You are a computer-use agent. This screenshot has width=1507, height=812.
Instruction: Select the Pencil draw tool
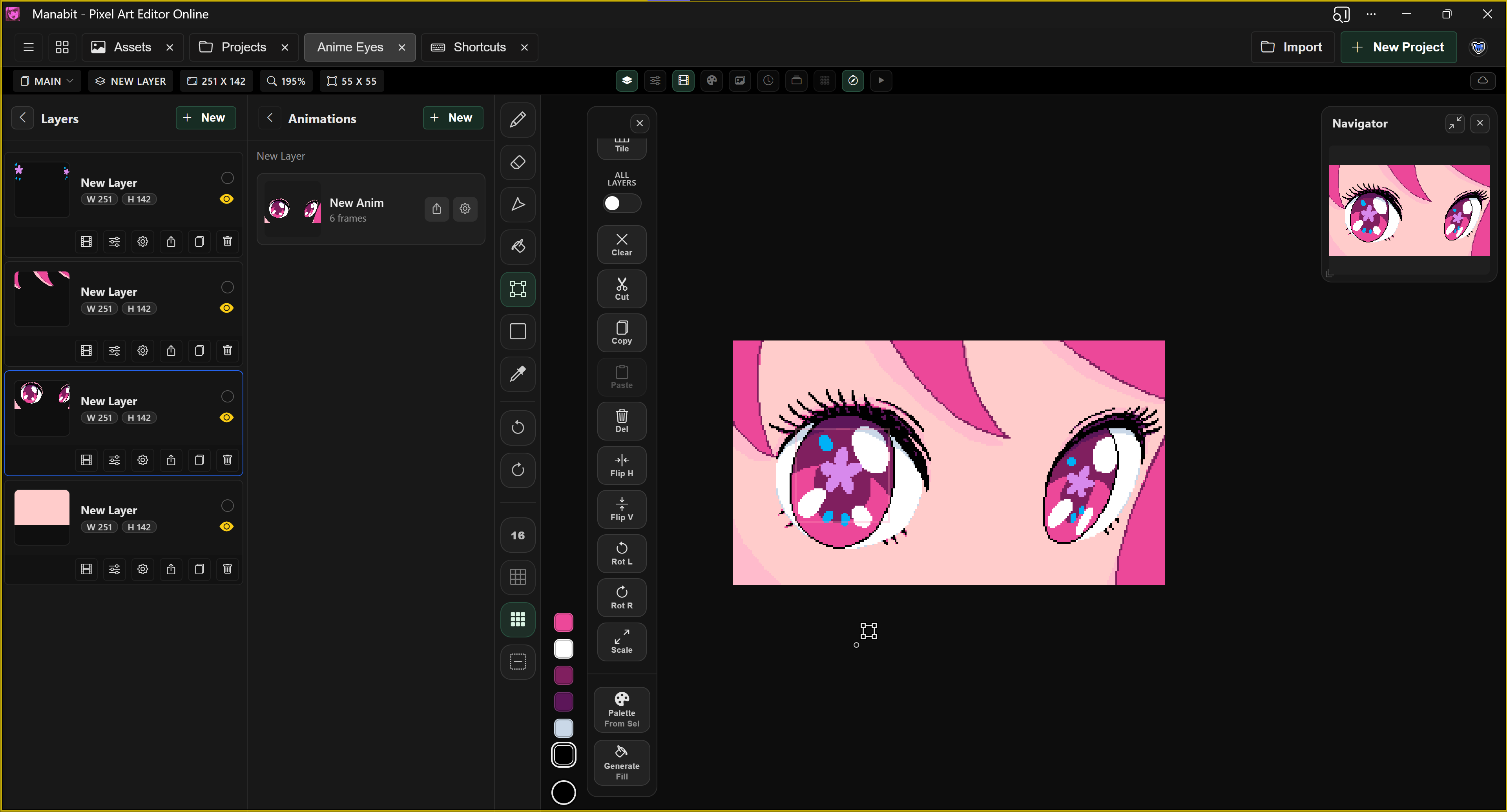pos(518,120)
